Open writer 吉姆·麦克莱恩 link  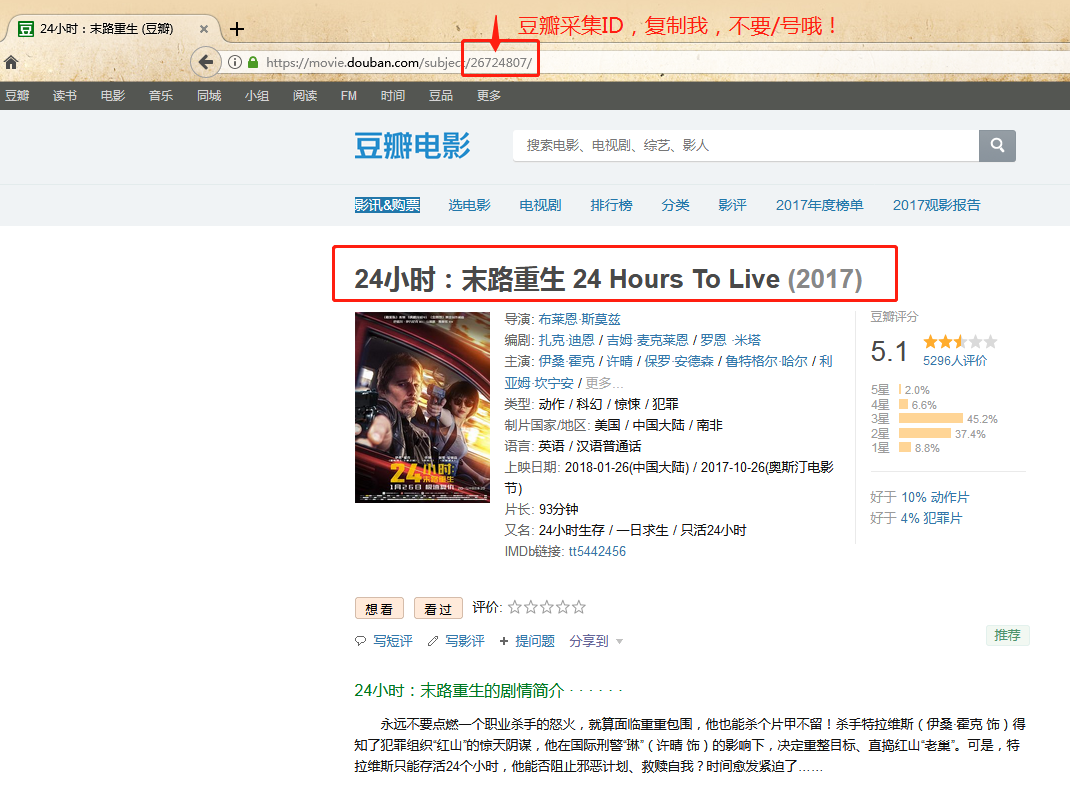[648, 340]
